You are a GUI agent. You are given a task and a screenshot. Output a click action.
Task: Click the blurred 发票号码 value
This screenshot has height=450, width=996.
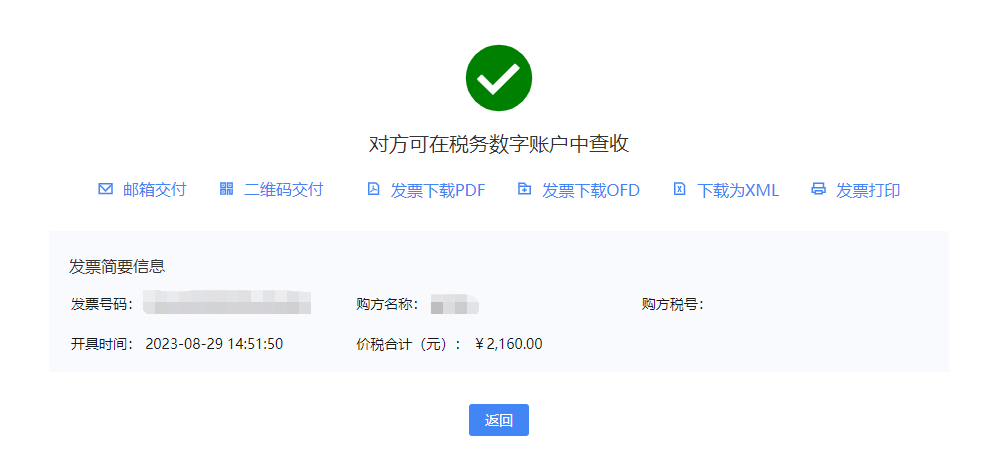227,301
